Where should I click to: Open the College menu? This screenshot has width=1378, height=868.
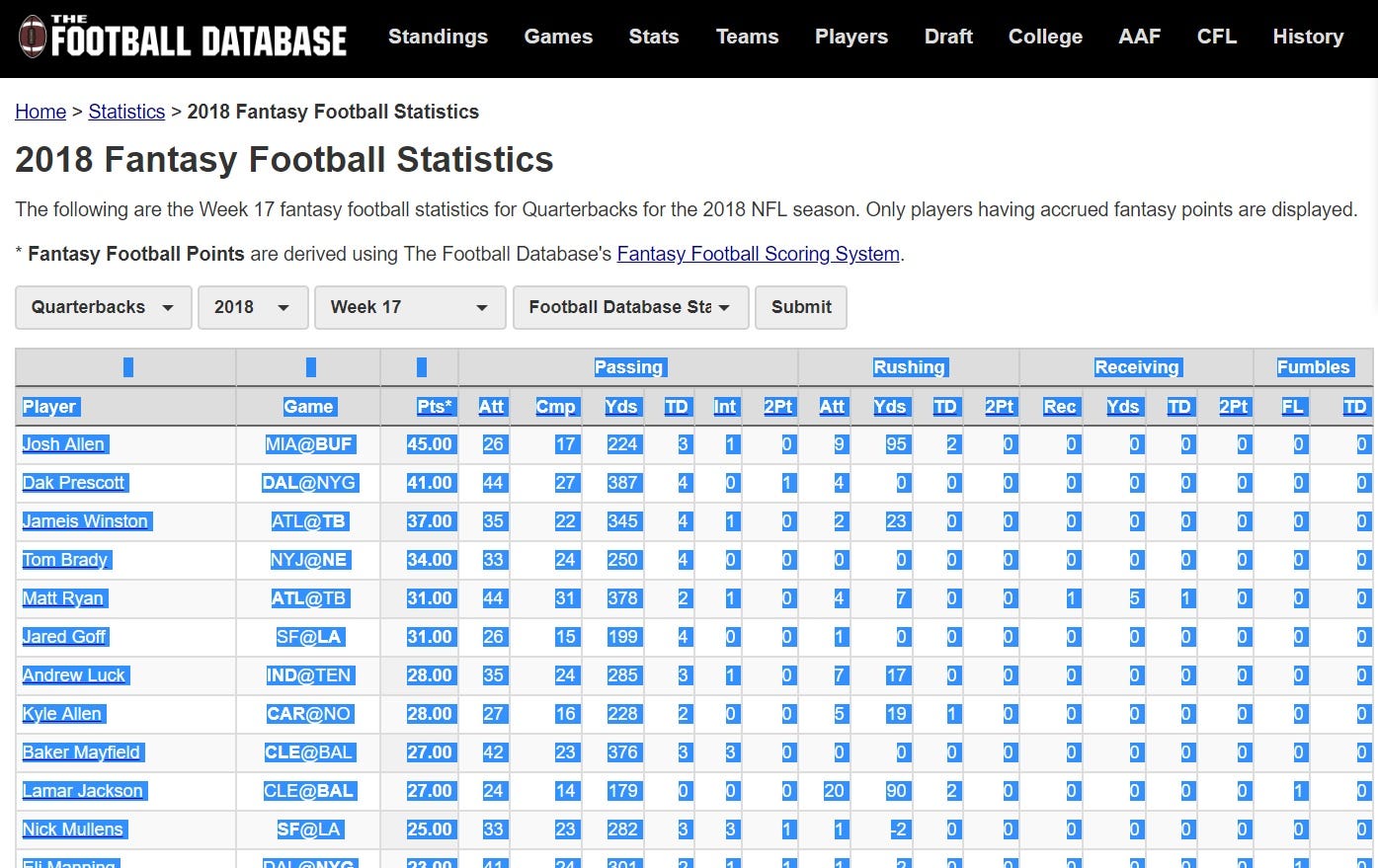click(1045, 37)
